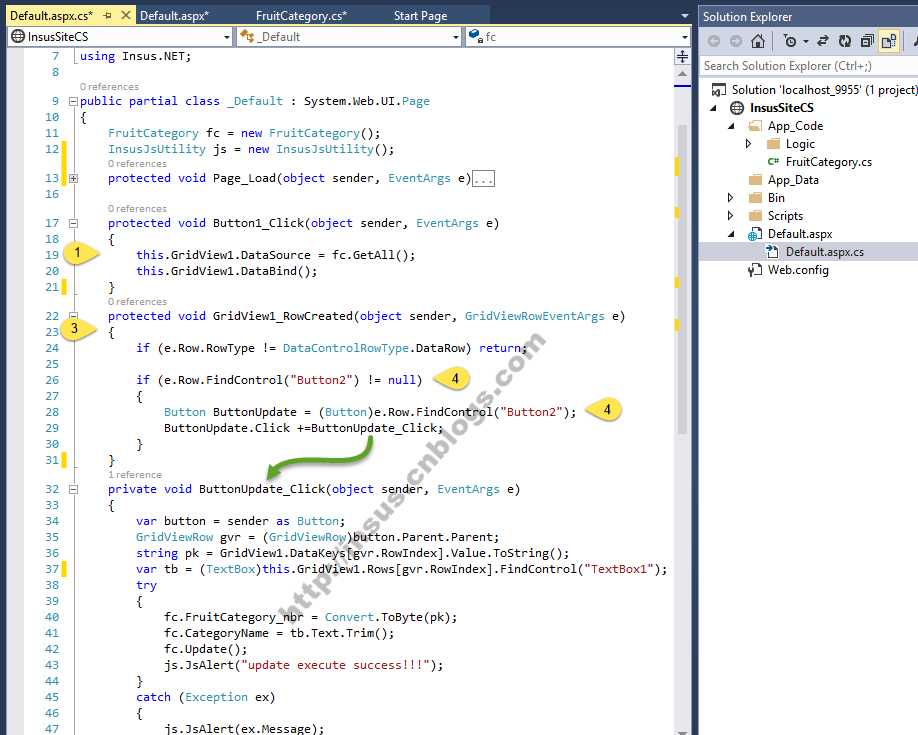Click the Collapse All icon in Solution Explorer
Screen dimensions: 918x735
866,41
